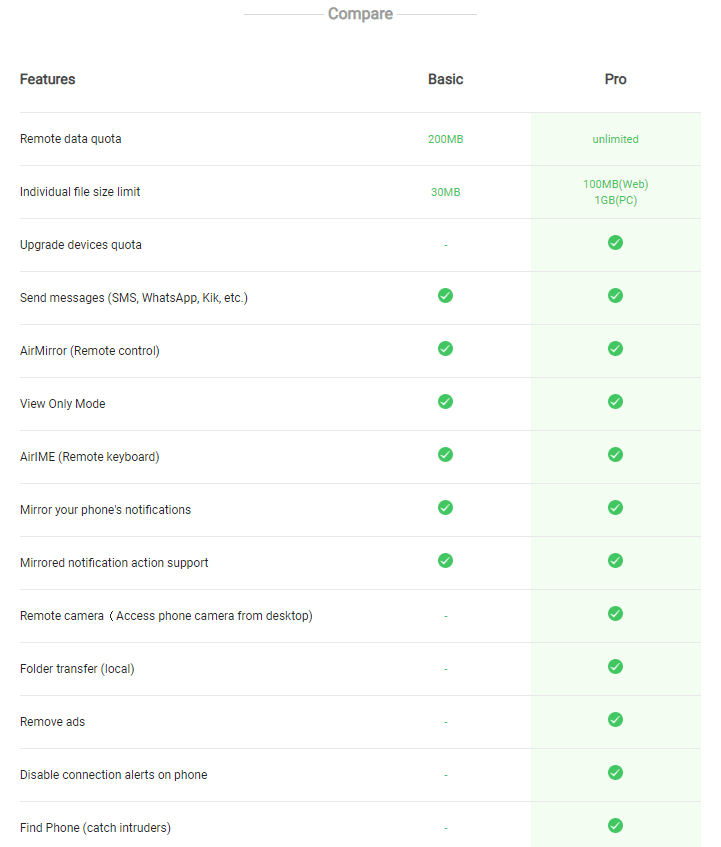
Task: Click Pro checkmark for Find Phone row
Action: click(615, 825)
